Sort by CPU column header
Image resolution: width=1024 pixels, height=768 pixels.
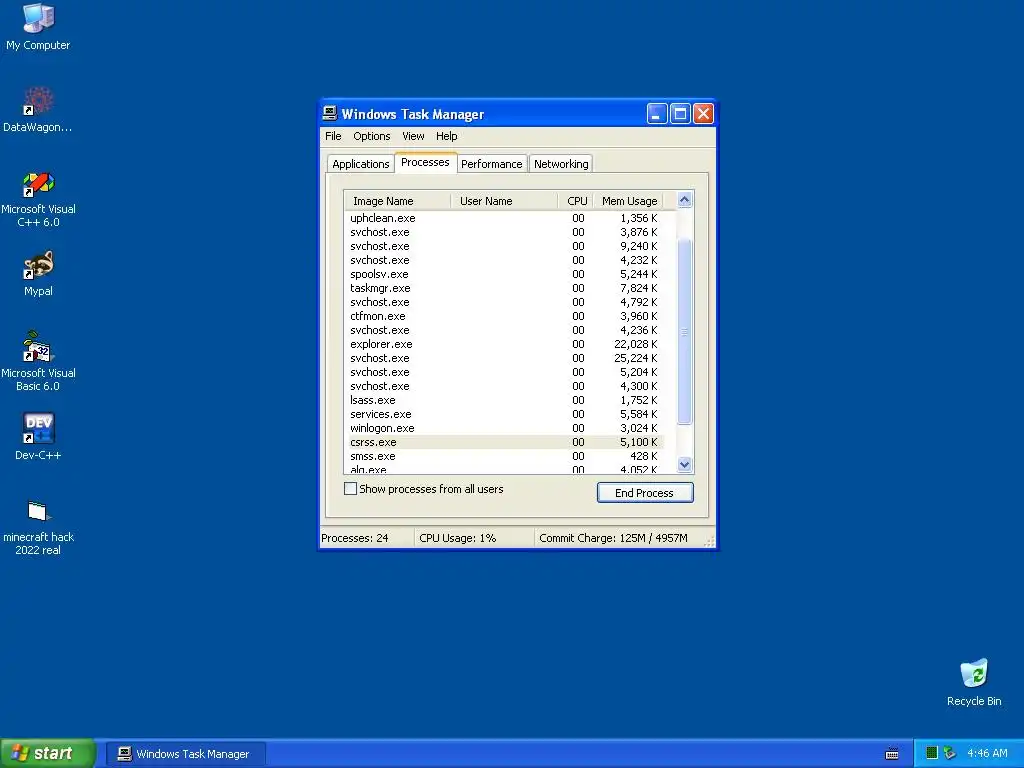pyautogui.click(x=576, y=201)
